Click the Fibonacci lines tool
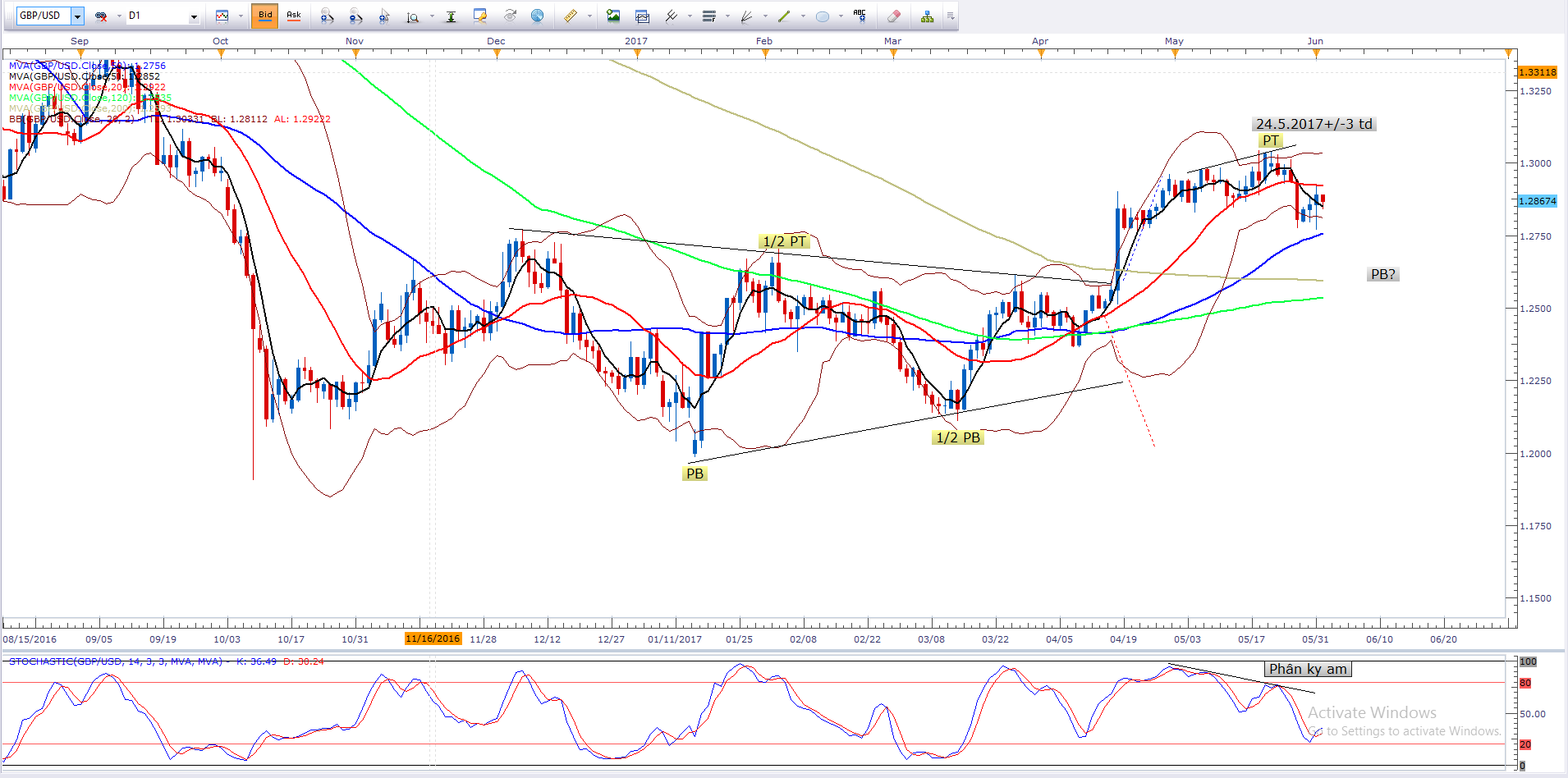 click(x=709, y=16)
